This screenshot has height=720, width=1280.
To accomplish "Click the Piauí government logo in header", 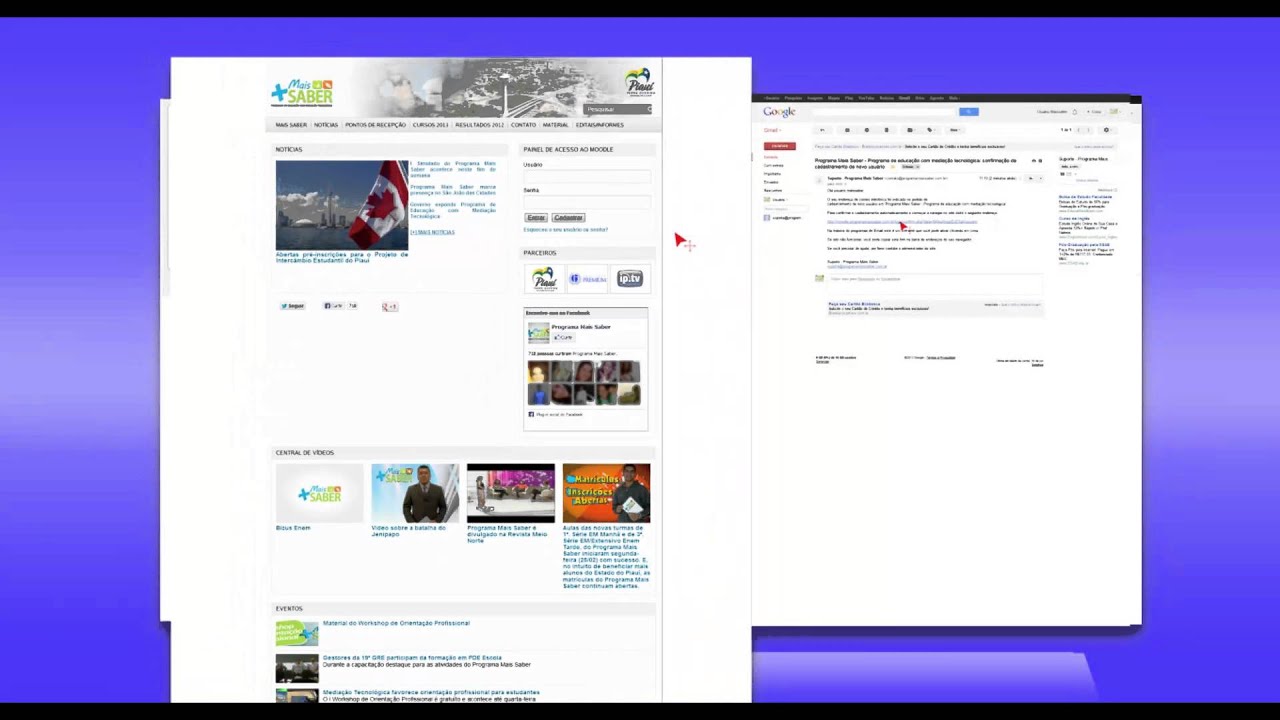I will click(638, 82).
